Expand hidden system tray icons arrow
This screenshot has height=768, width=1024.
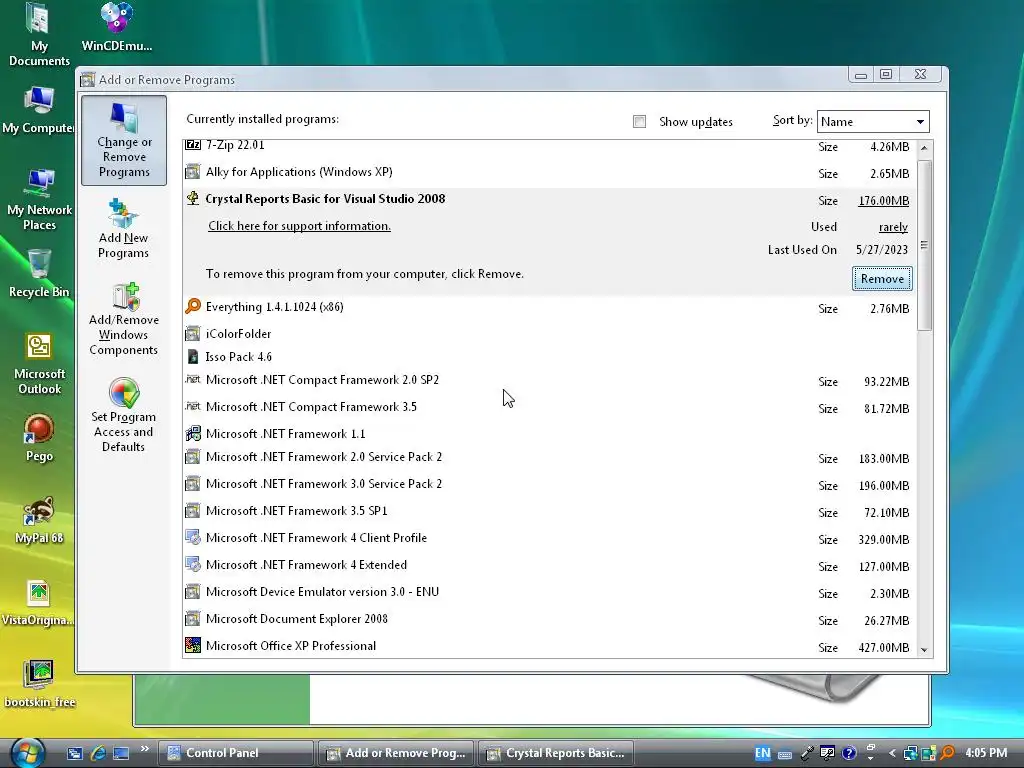coord(892,753)
